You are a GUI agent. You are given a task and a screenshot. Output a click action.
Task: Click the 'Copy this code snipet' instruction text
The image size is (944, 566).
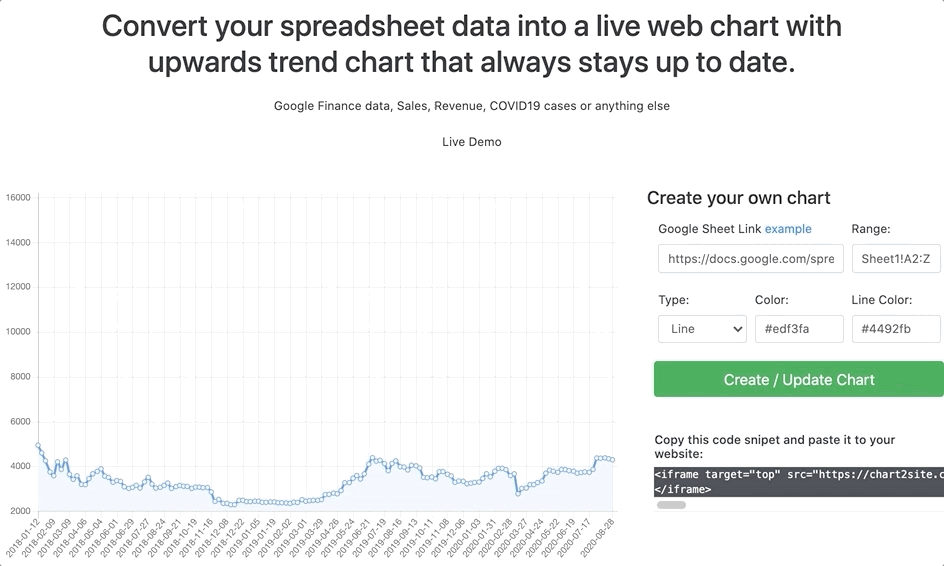point(774,446)
